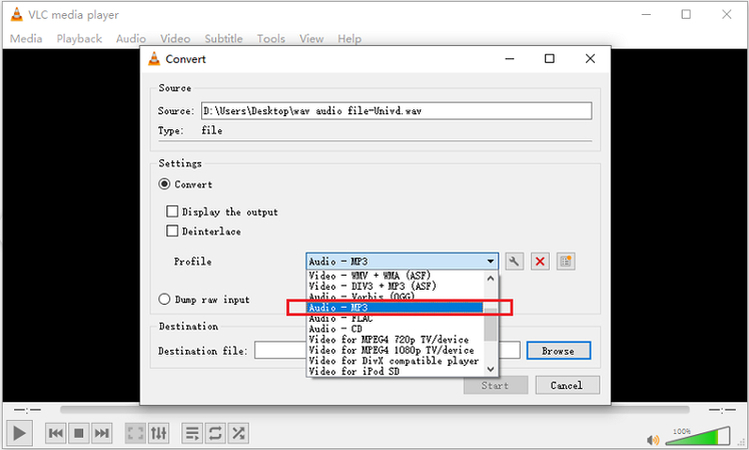The width and height of the screenshot is (749, 450).
Task: Open the Tools menu
Action: point(271,39)
